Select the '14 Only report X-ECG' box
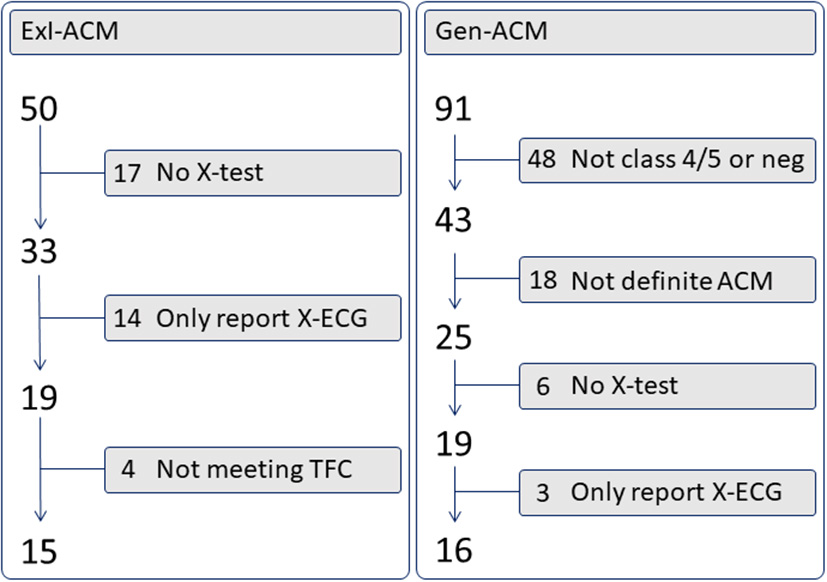The width and height of the screenshot is (827, 582). [x=252, y=318]
